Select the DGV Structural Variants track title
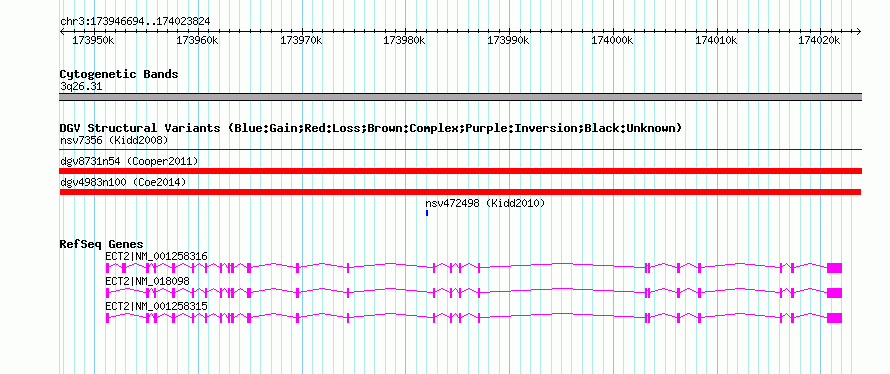Screen dimensions: 890x374 [x=371, y=128]
